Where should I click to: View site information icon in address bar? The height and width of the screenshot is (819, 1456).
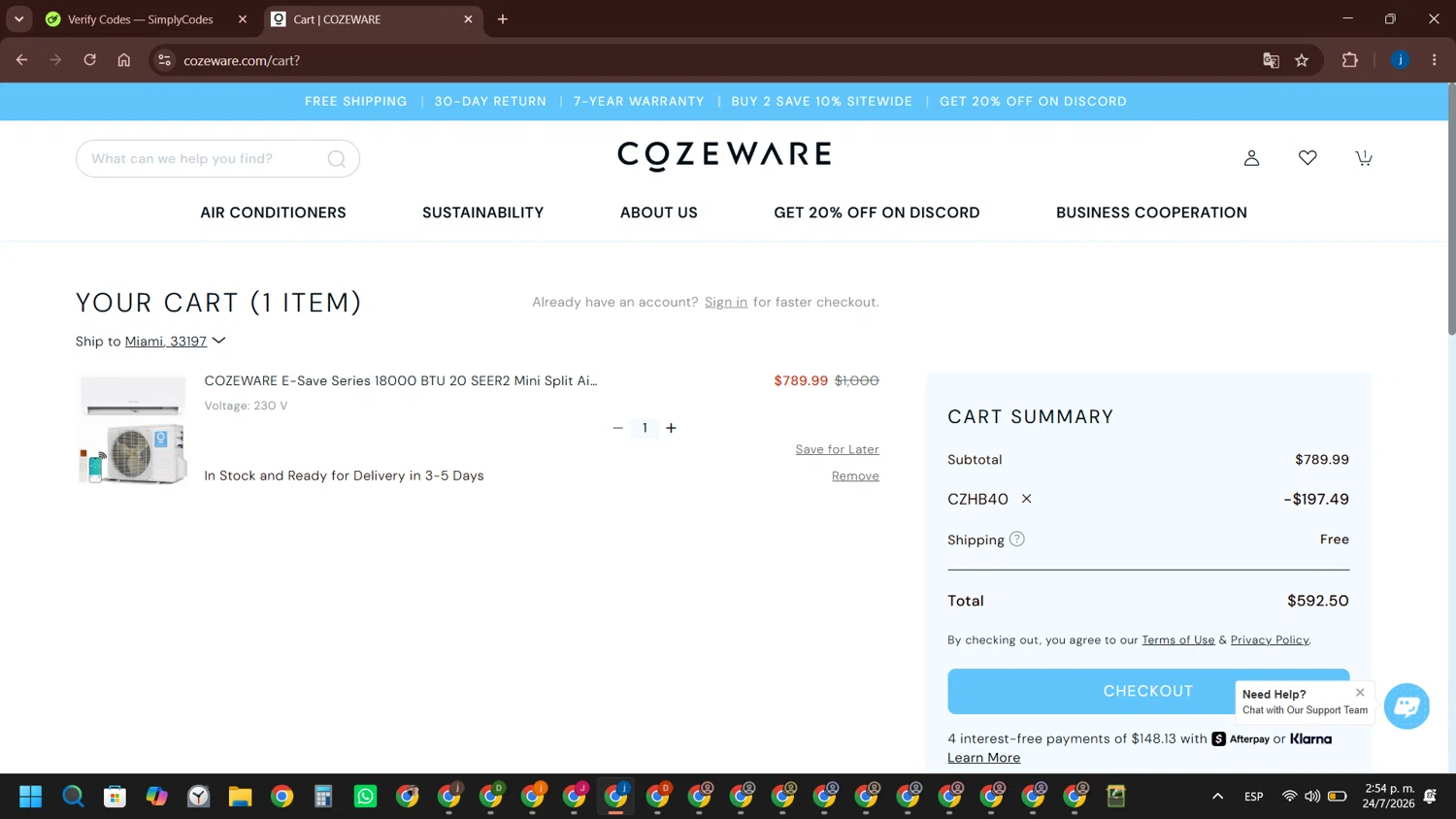coord(165,60)
